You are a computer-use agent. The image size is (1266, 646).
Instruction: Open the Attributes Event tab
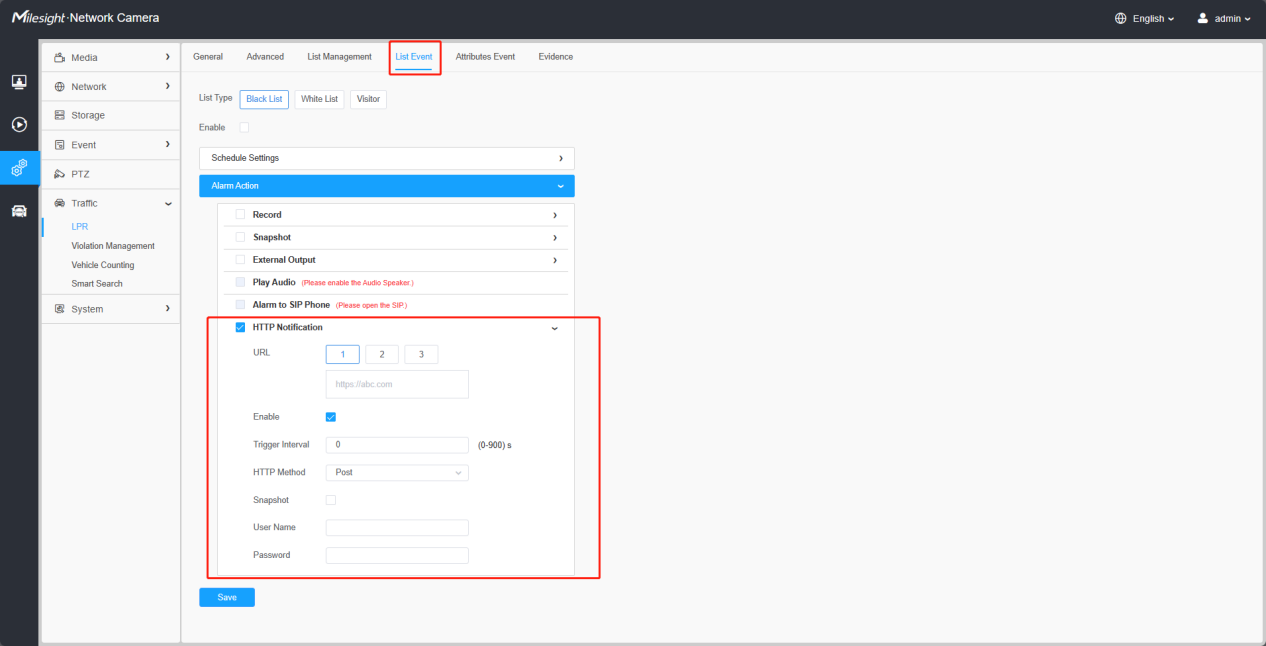(485, 57)
